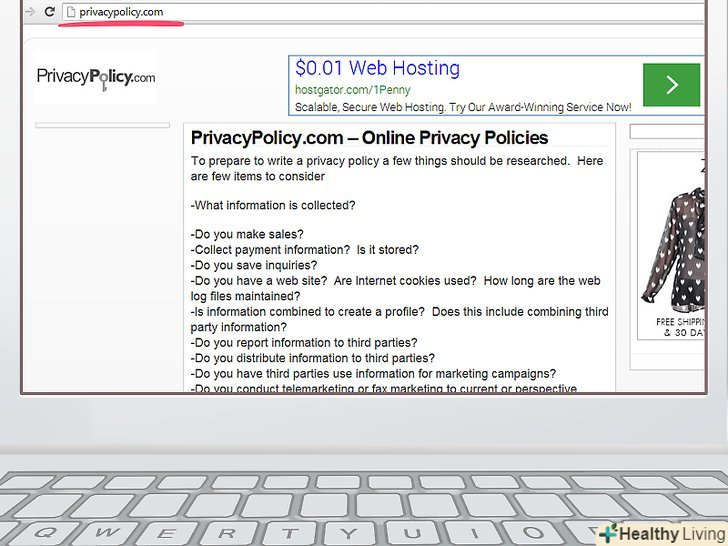Click the line '-Collect payment information? Is it stored?'
This screenshot has width=728, height=546.
click(304, 250)
